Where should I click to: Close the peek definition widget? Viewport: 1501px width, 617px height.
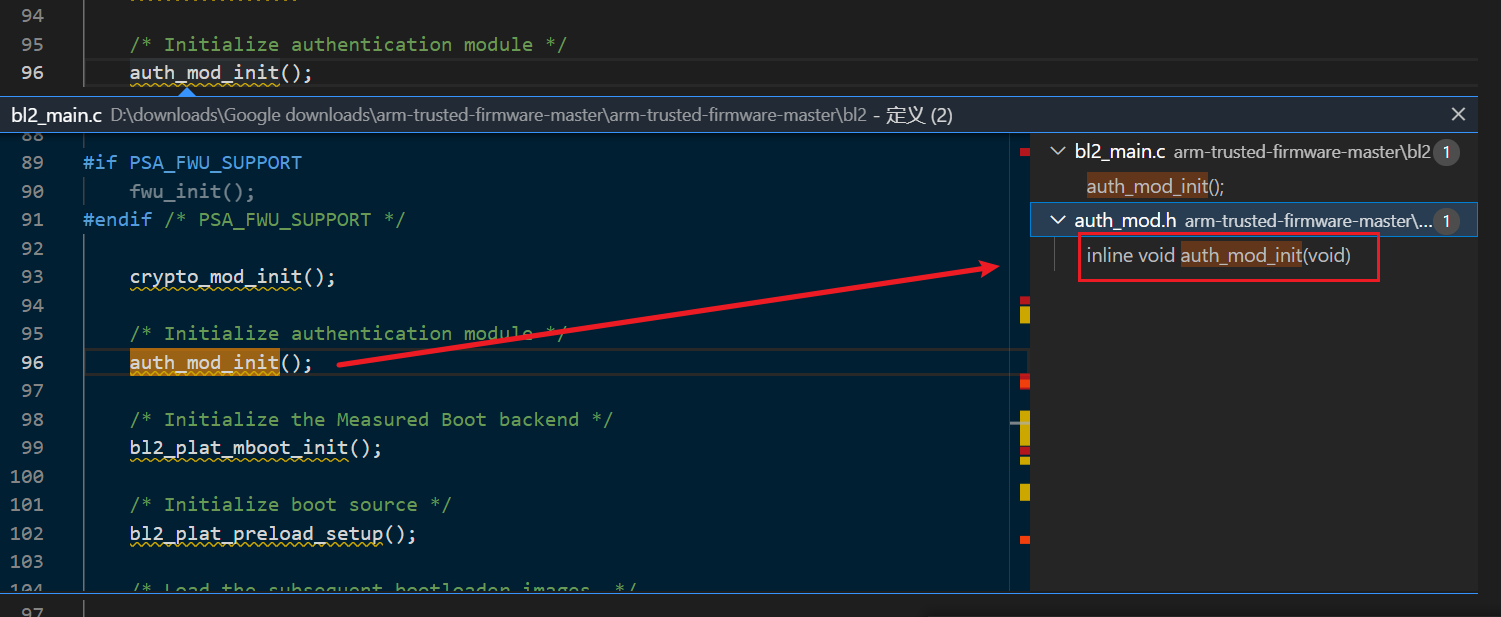pyautogui.click(x=1458, y=114)
